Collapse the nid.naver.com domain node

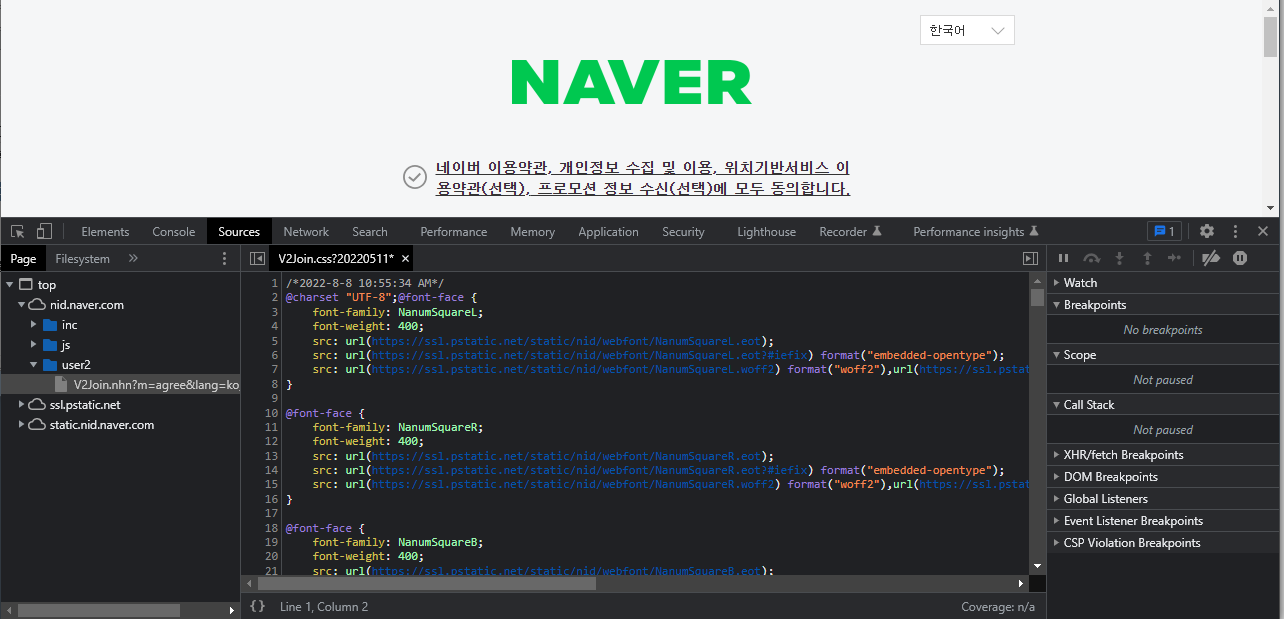(21, 305)
